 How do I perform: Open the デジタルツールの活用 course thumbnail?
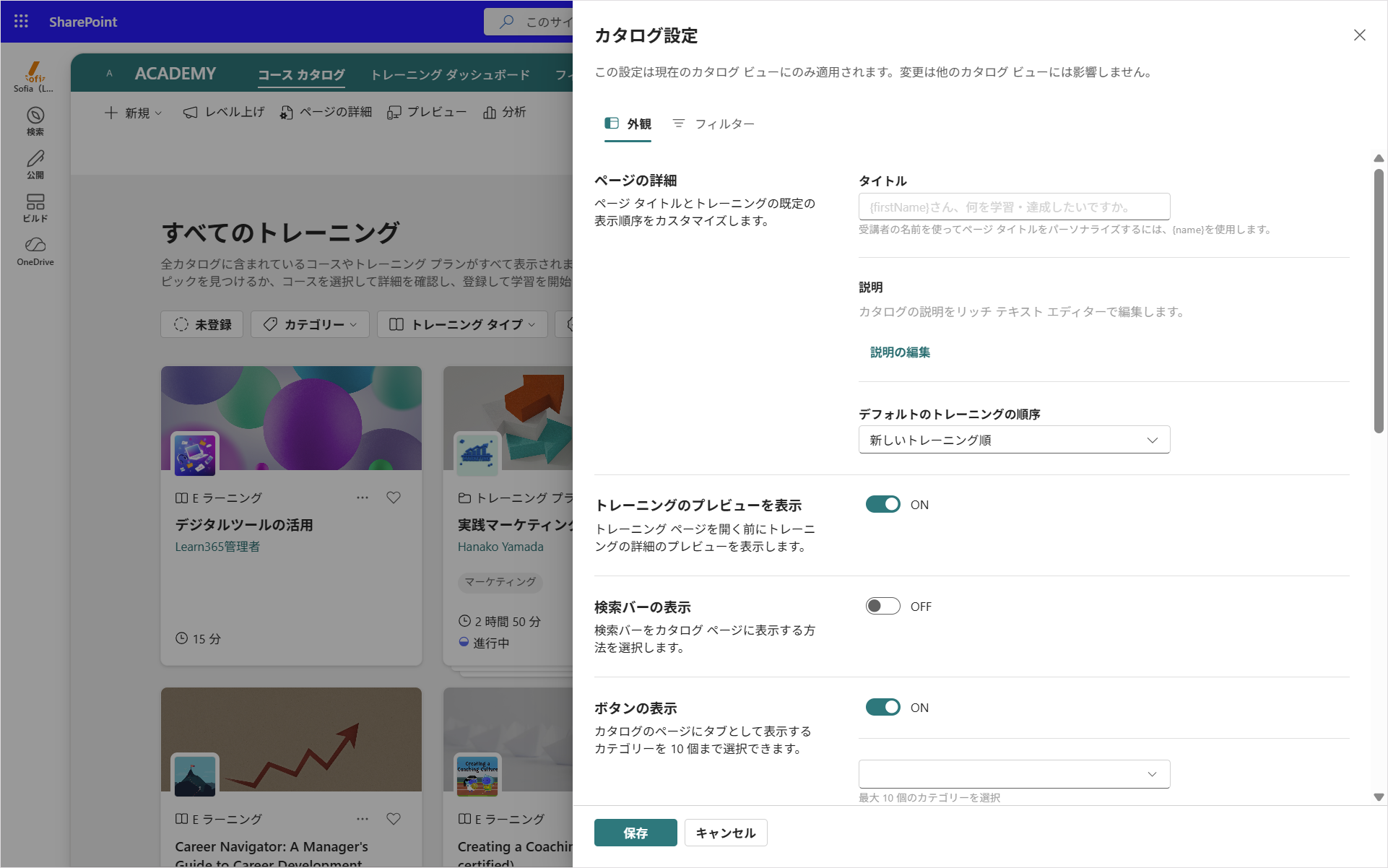(x=291, y=418)
